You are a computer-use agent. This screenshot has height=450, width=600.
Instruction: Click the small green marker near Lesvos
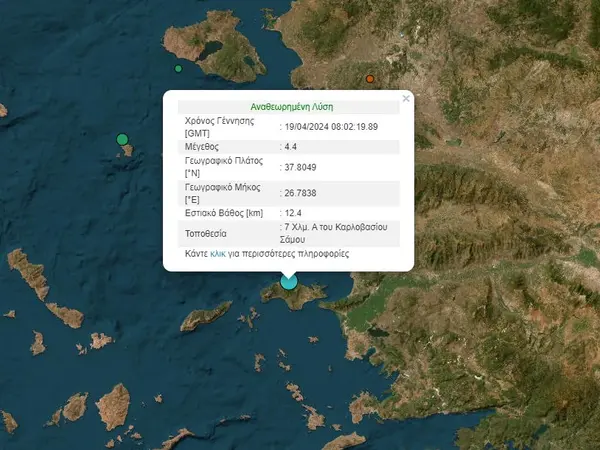[x=178, y=69]
